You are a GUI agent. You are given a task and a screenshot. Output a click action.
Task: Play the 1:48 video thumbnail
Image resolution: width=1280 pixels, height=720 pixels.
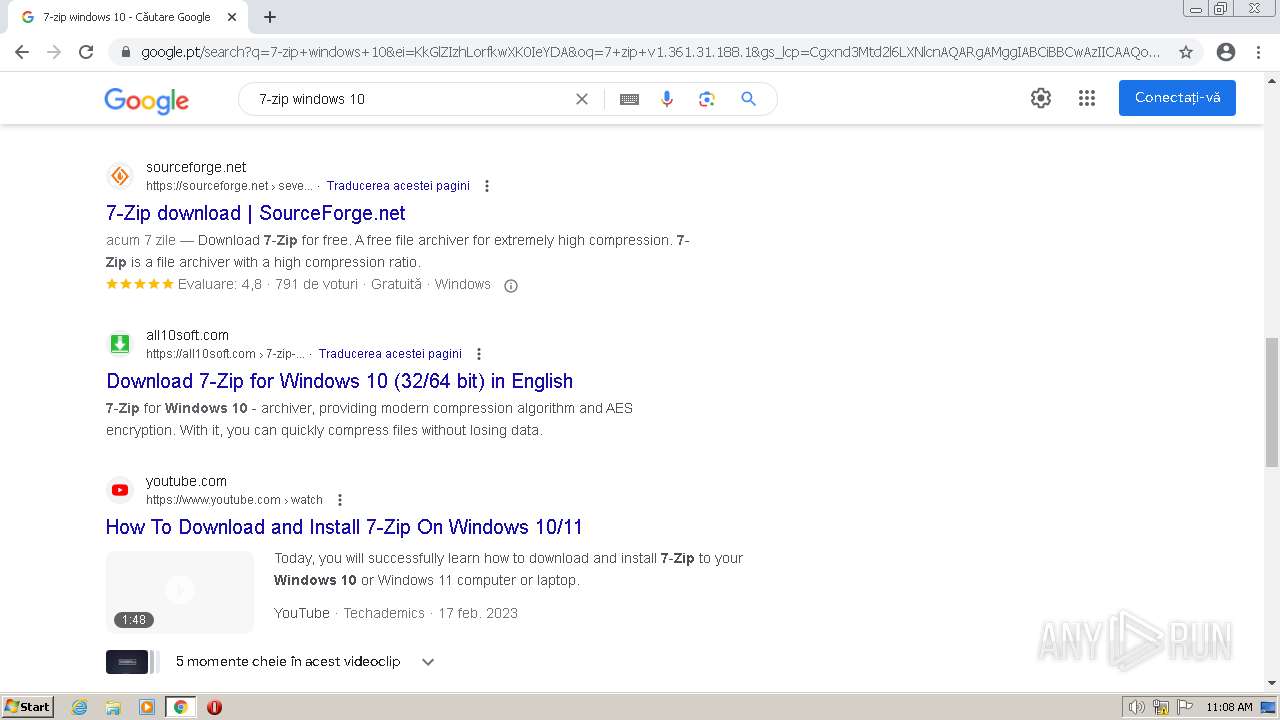coord(180,592)
